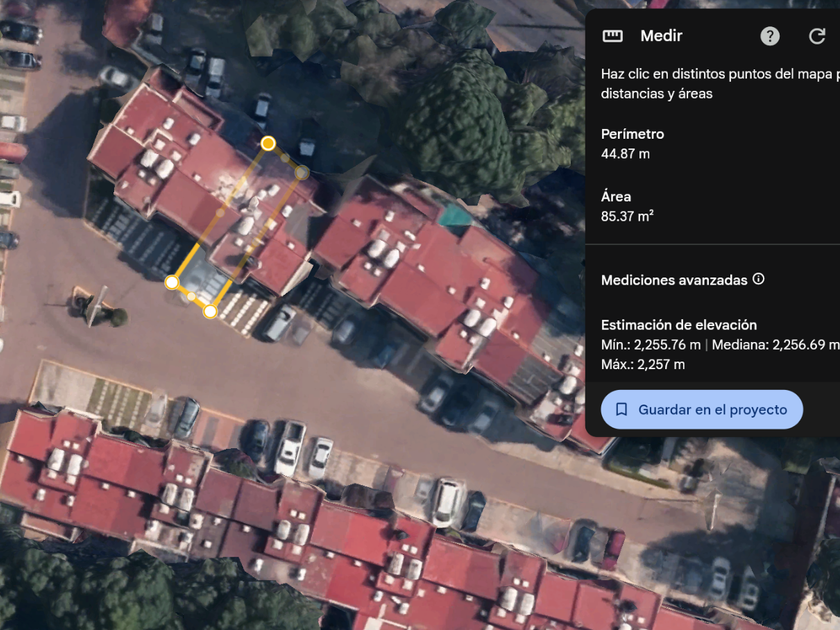Screen dimensions: 840x630
Task: Click the midpoint handle on the bottom edge
Action: [x=191, y=296]
